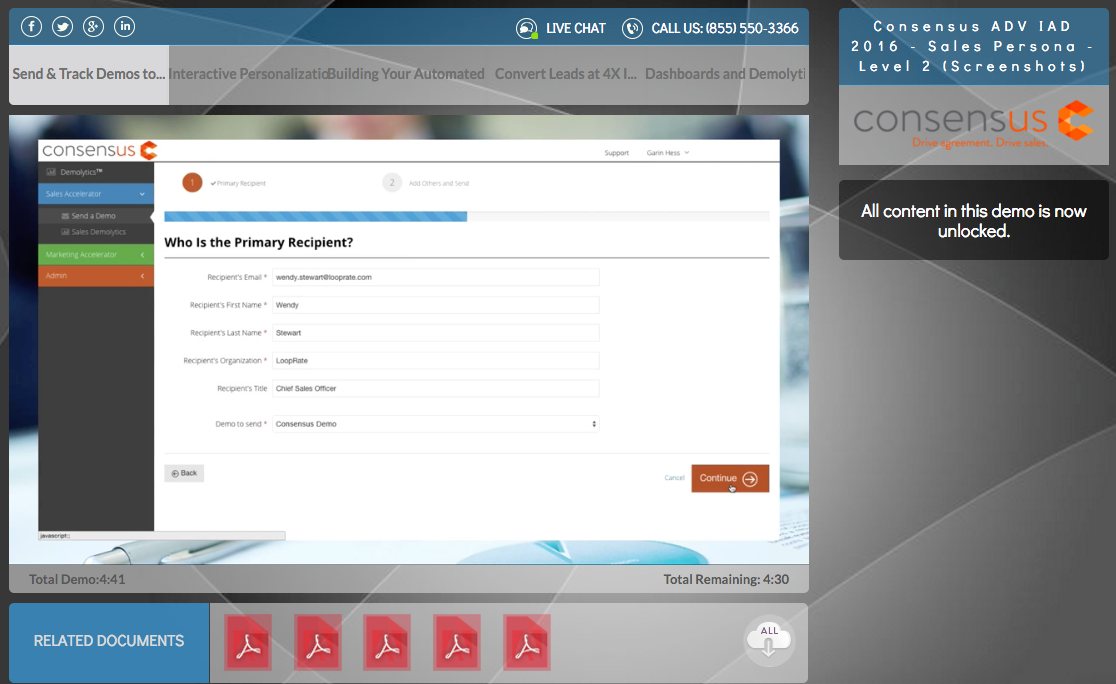Click the Recipient's First Name field
This screenshot has height=684, width=1116.
tap(436, 305)
